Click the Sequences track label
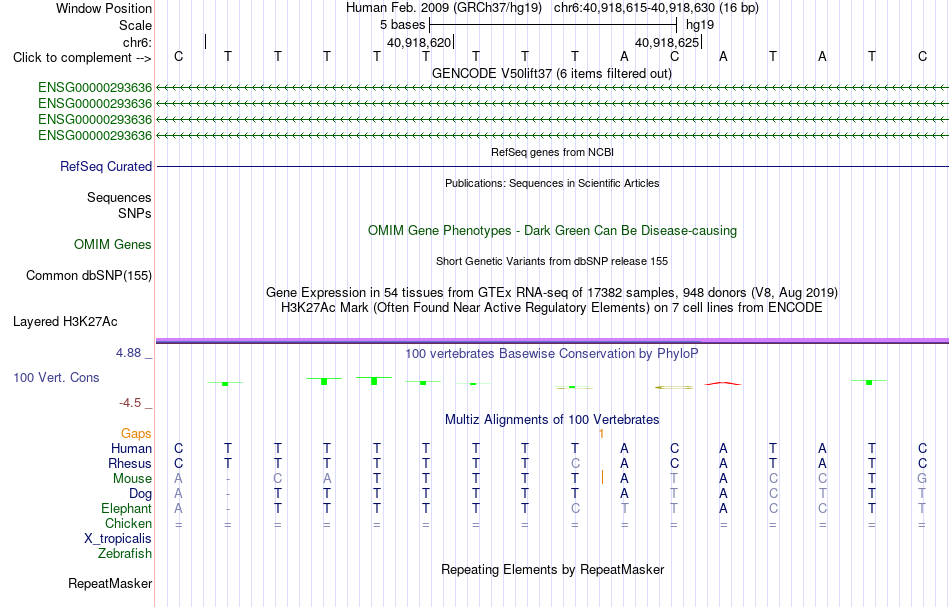Screen dimensions: 950x607 pyautogui.click(x=119, y=197)
